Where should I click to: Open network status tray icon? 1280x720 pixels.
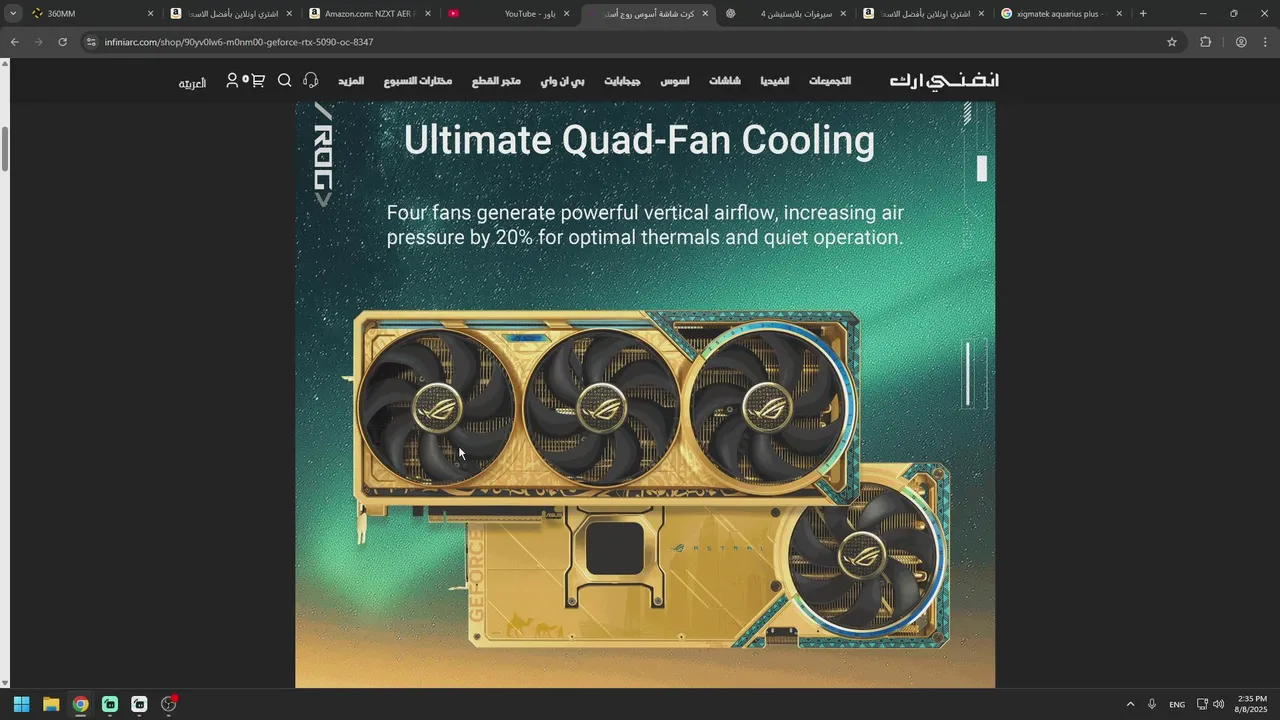coord(1202,704)
